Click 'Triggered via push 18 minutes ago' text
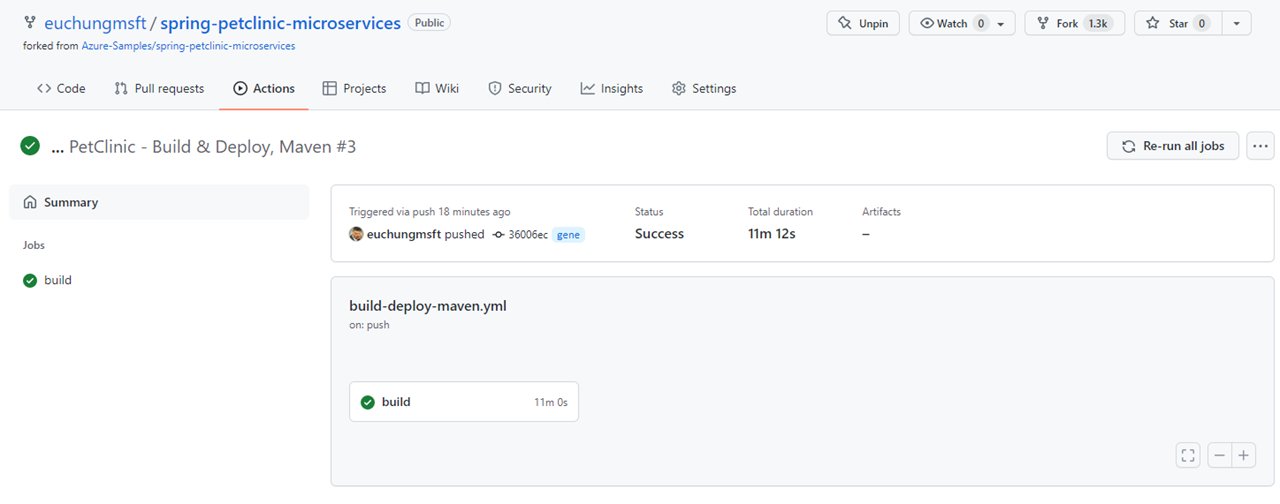The width and height of the screenshot is (1280, 504). point(430,212)
